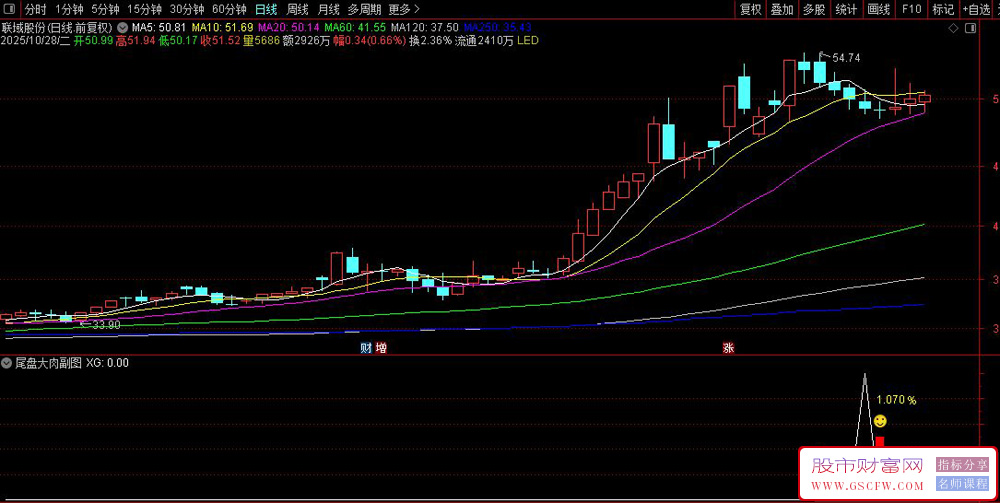
Task: Select the 60分钟 period
Action: pos(229,9)
